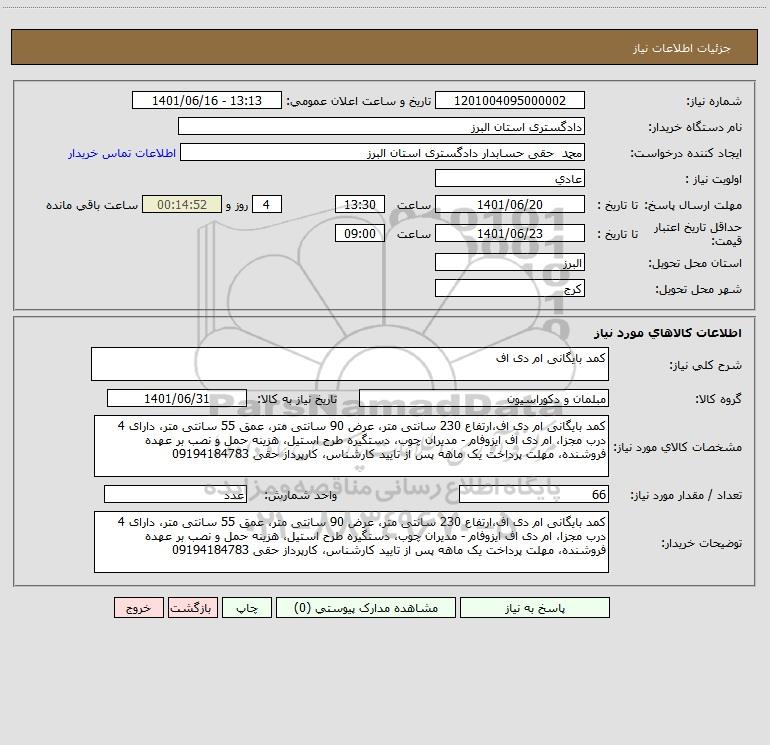This screenshot has width=770, height=745.
Task: Click the 'چاپ' print button
Action: coord(247,607)
